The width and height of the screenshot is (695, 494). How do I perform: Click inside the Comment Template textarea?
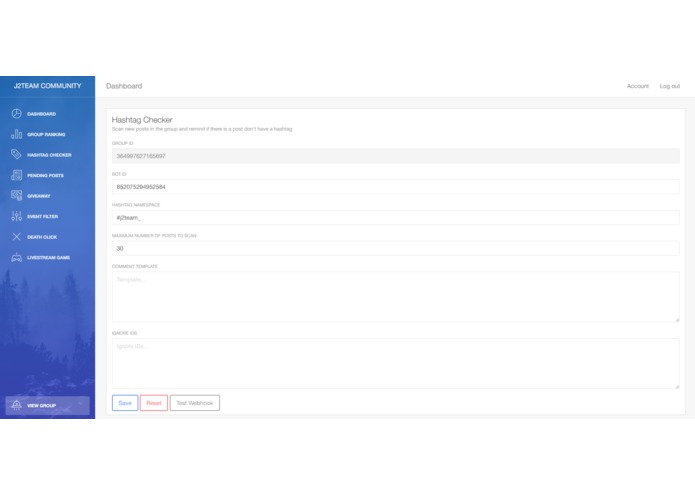pos(395,297)
